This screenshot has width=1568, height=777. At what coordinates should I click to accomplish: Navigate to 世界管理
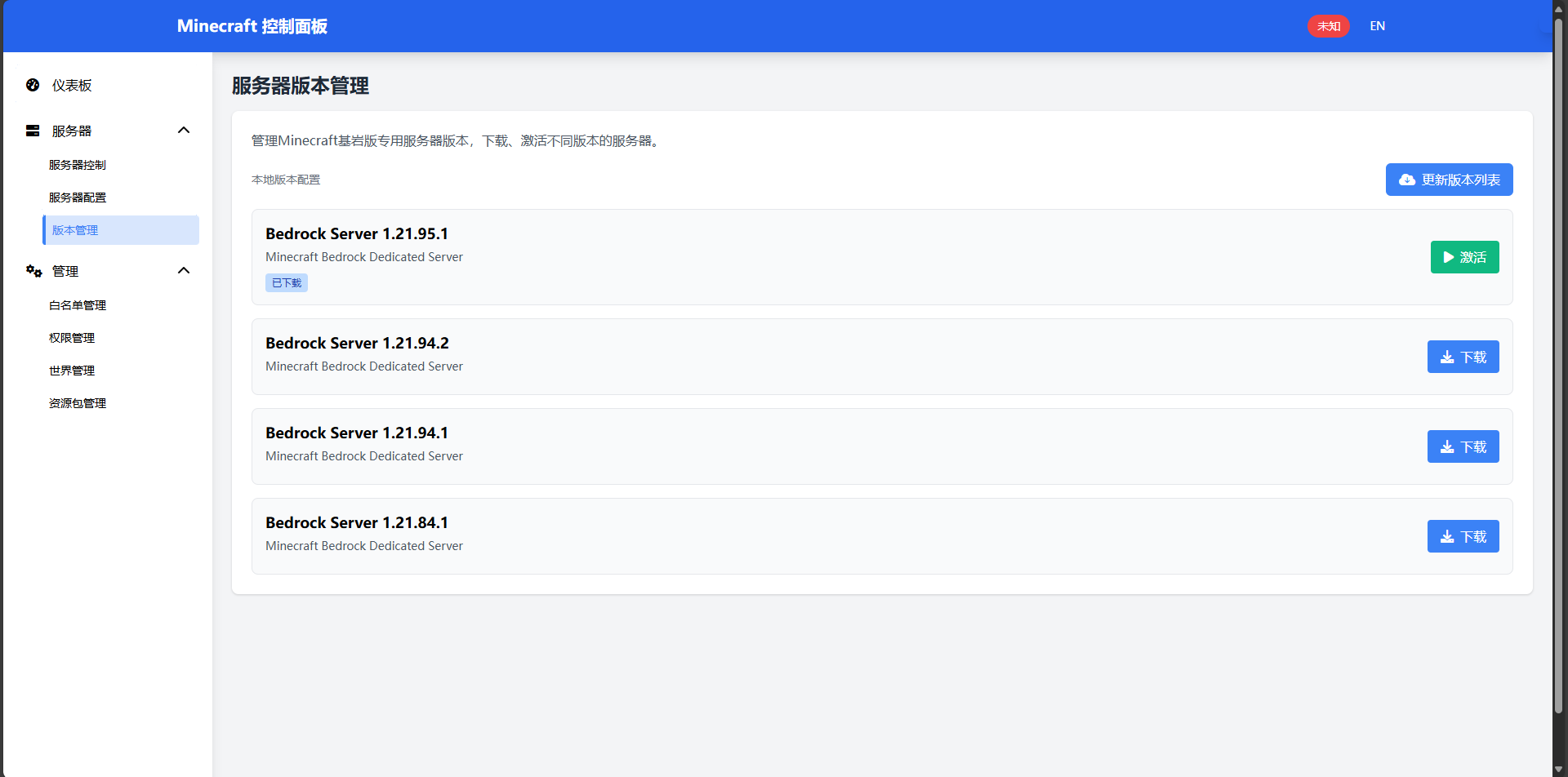(72, 371)
